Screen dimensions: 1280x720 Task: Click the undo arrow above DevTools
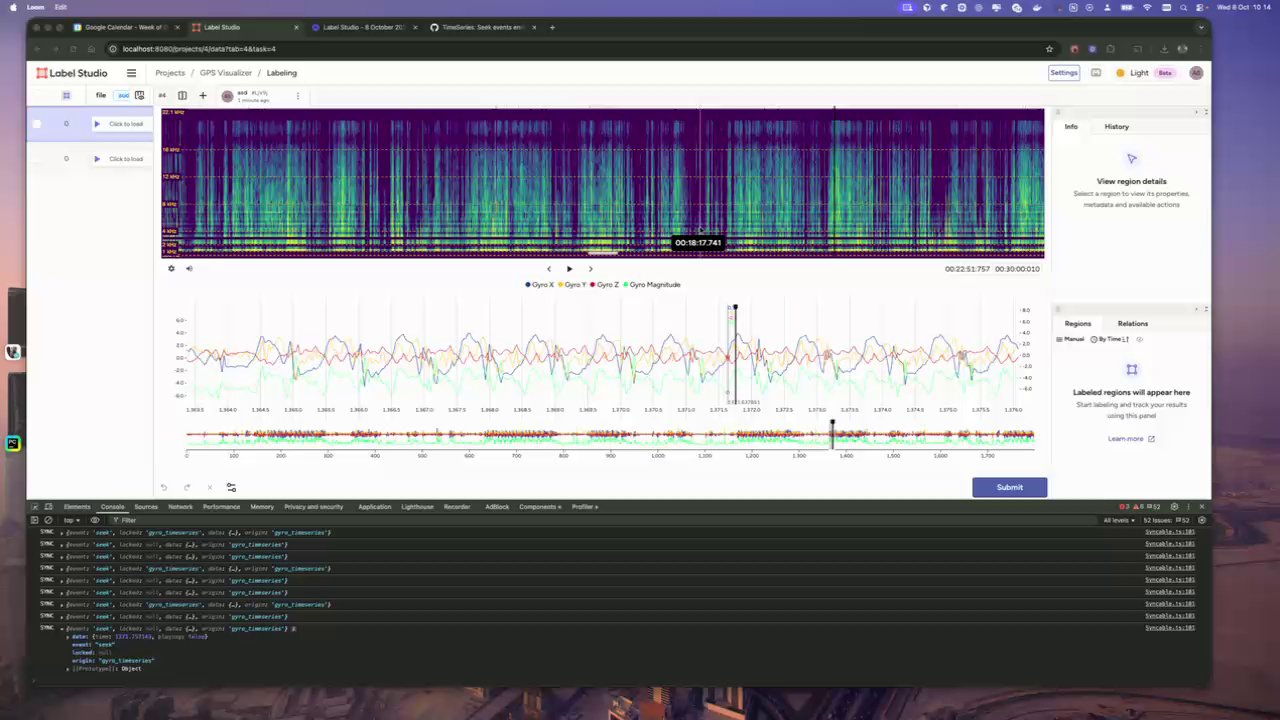(164, 487)
